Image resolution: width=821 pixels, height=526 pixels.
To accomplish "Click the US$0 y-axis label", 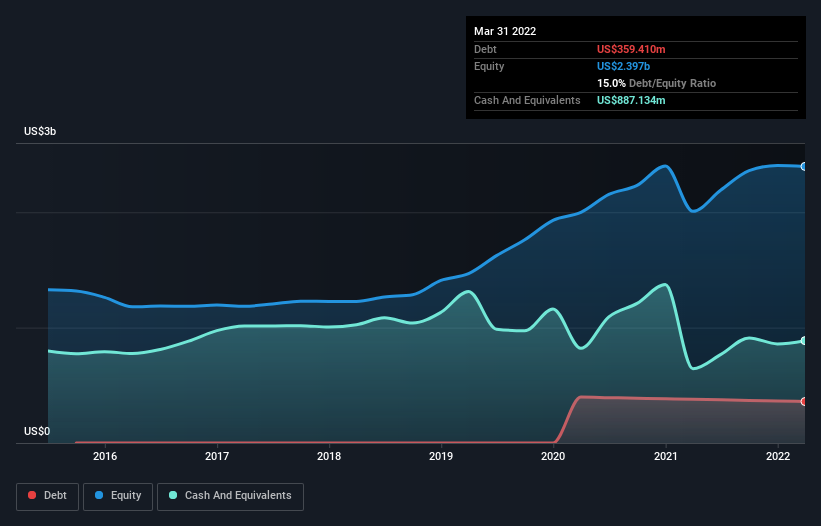I will tap(37, 431).
